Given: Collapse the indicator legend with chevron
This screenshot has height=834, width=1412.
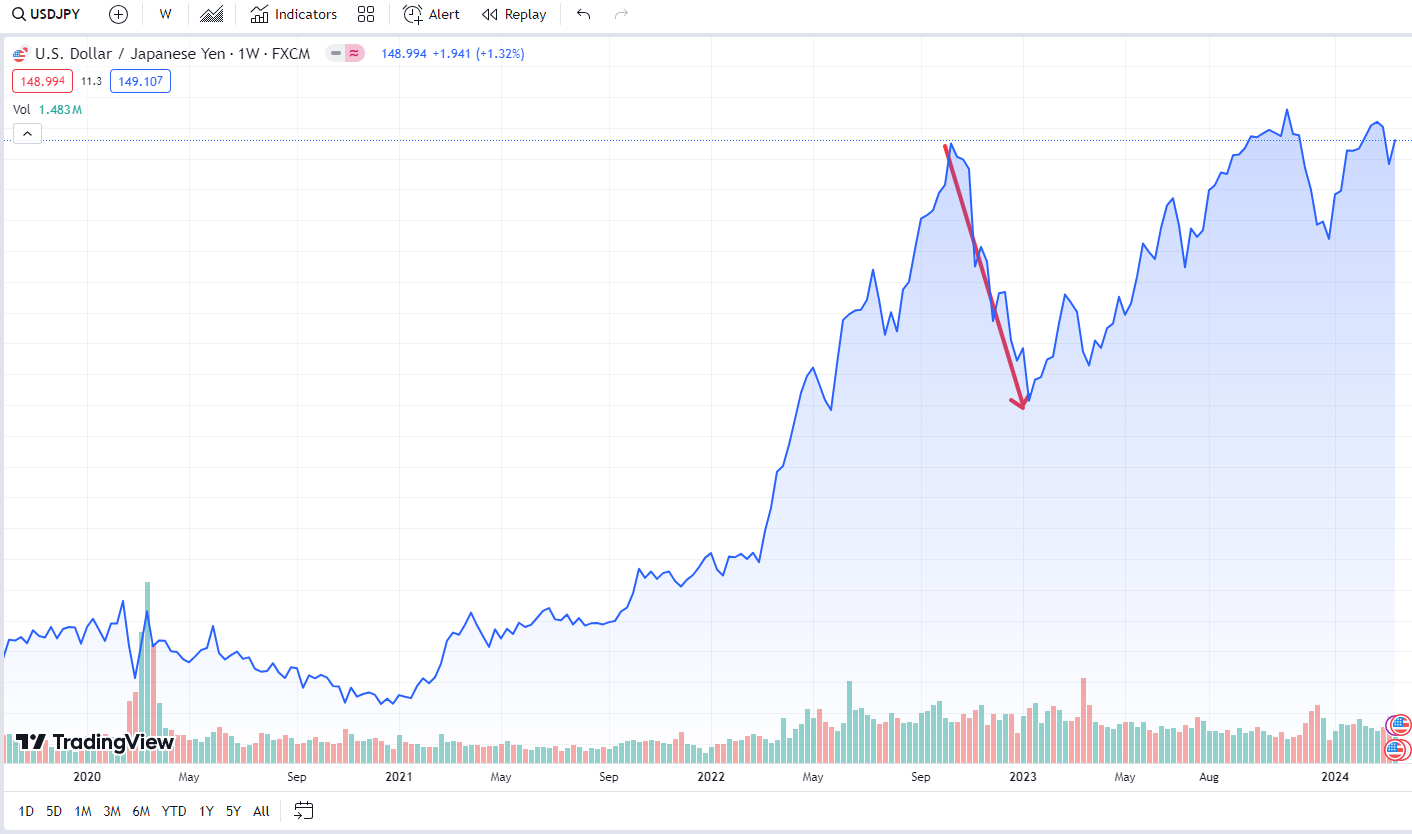Looking at the screenshot, I should click(x=27, y=134).
